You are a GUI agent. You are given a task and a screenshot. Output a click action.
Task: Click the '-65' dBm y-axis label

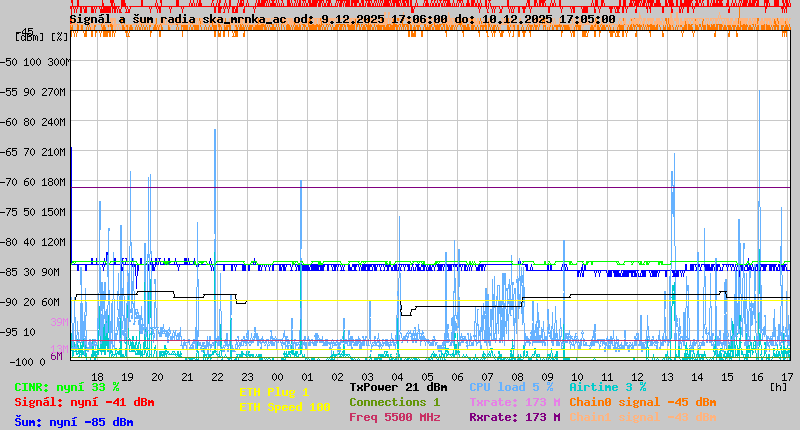8,152
